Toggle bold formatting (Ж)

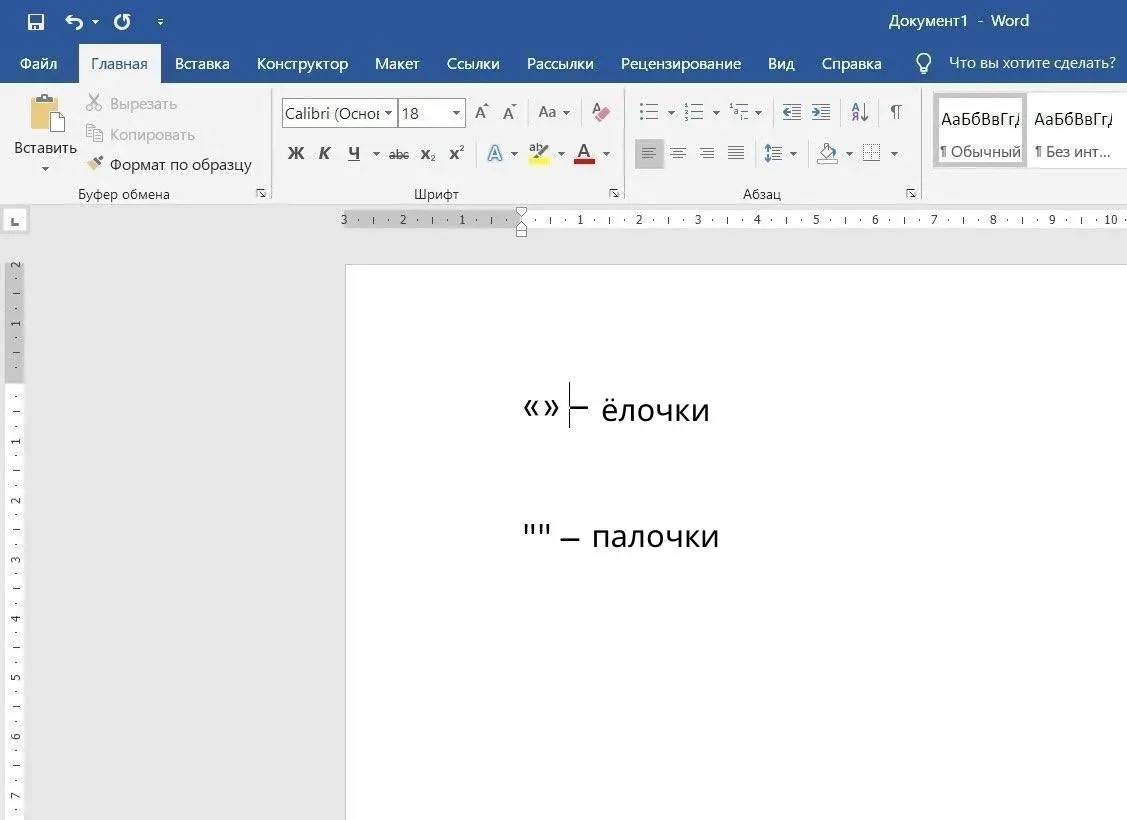pyautogui.click(x=296, y=154)
